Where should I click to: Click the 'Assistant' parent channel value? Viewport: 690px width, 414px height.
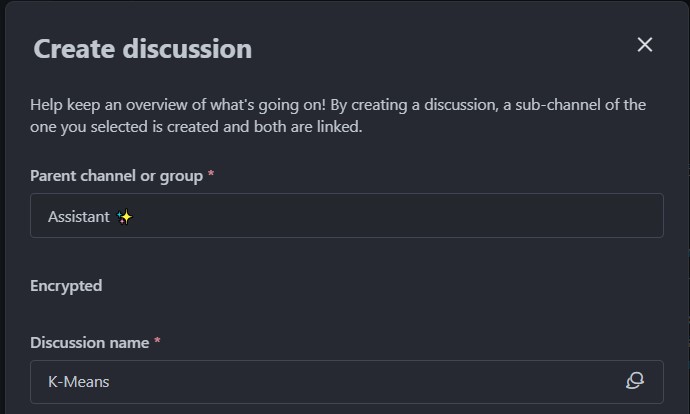click(x=79, y=216)
